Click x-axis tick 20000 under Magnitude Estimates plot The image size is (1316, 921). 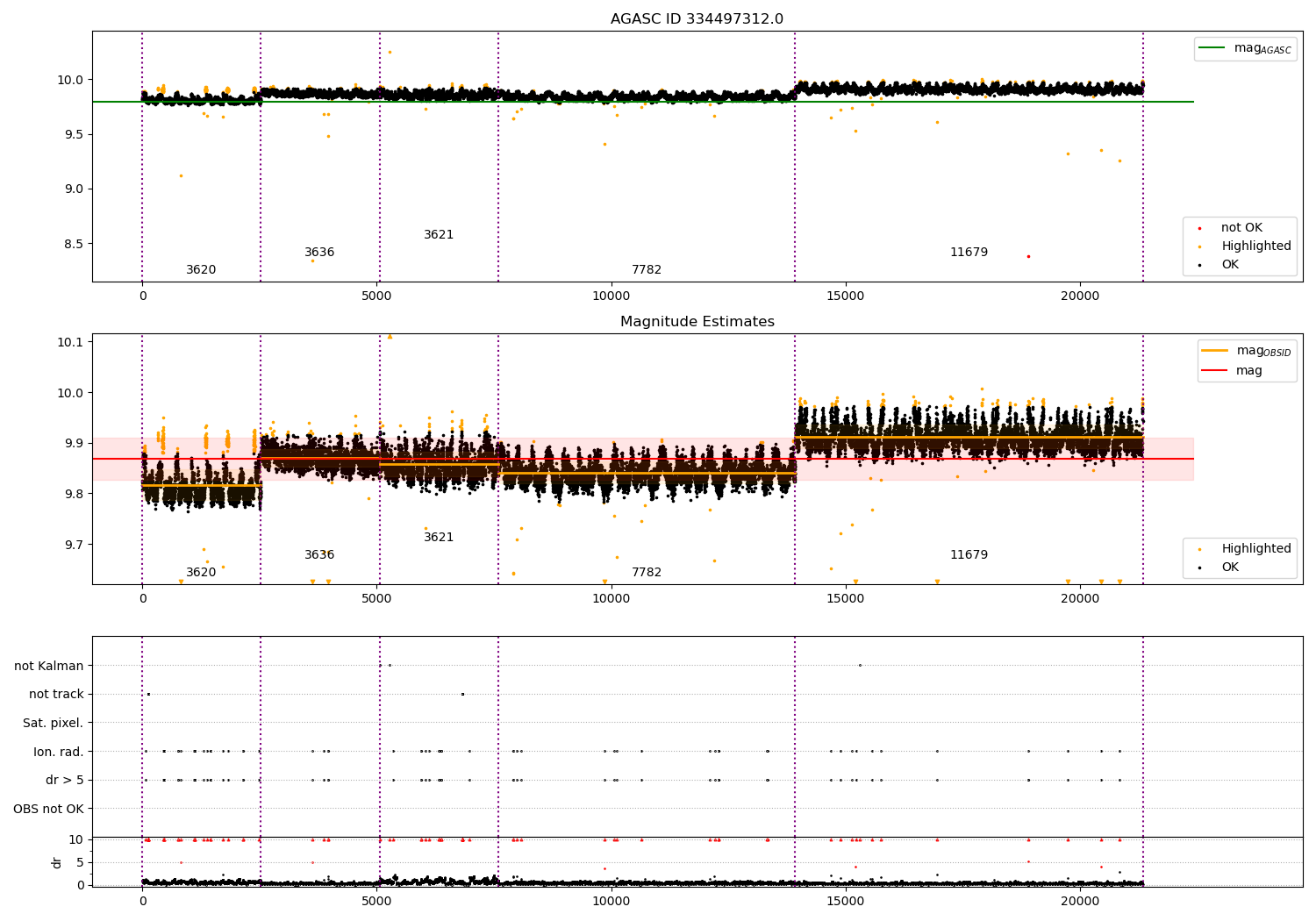click(x=1080, y=598)
